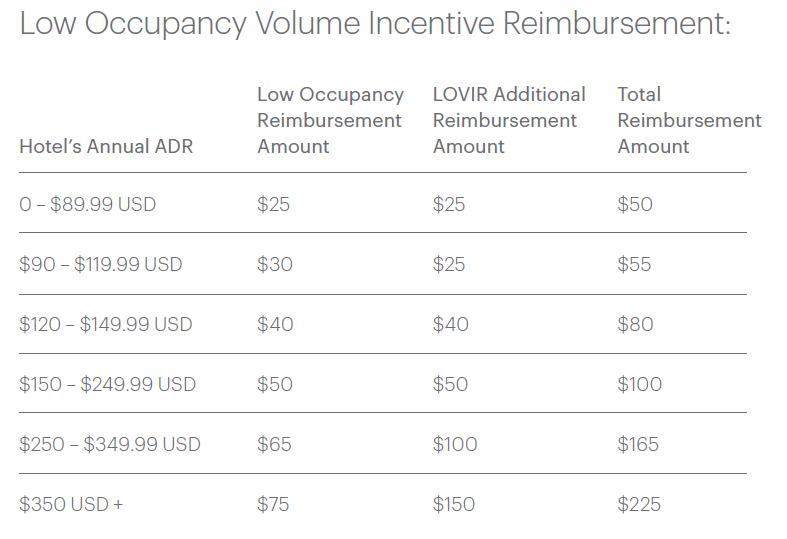787x539 pixels.
Task: Click the $165 total reimbursement cell
Action: (x=639, y=444)
